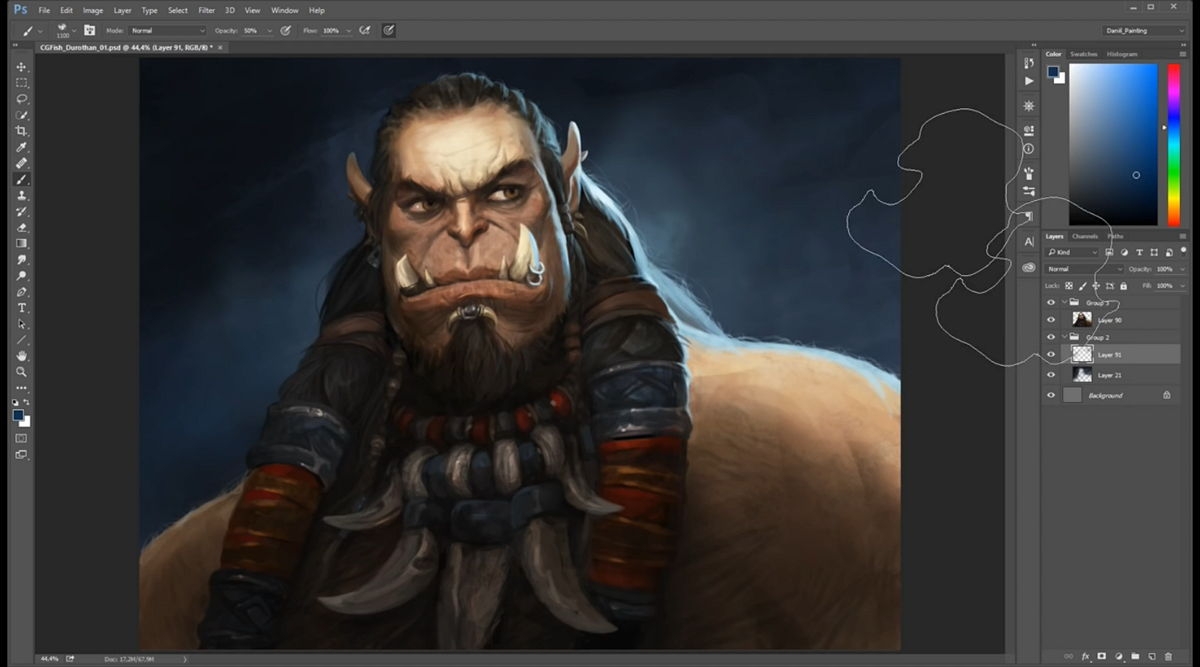1200x667 pixels.
Task: Open the Filter menu
Action: point(207,10)
